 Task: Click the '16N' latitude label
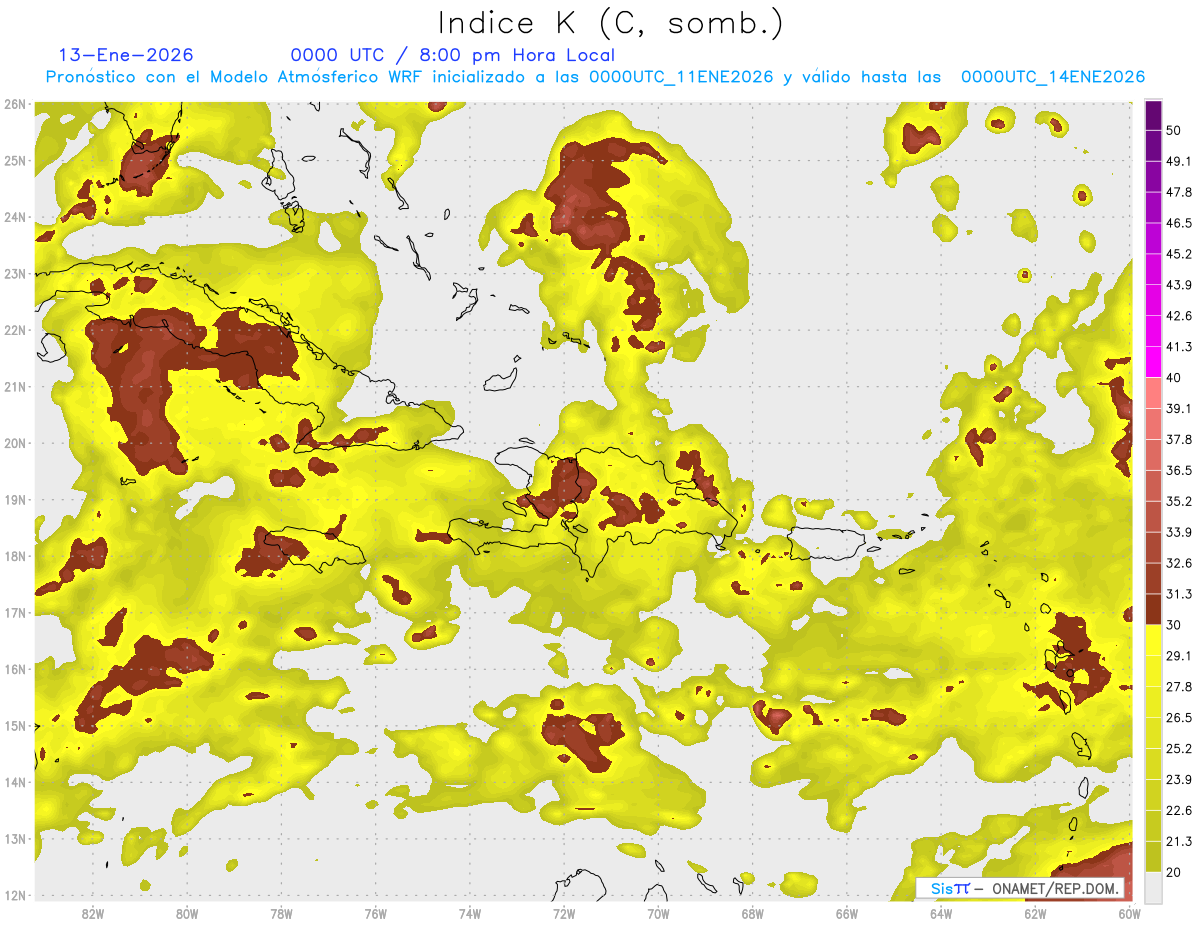pyautogui.click(x=15, y=669)
